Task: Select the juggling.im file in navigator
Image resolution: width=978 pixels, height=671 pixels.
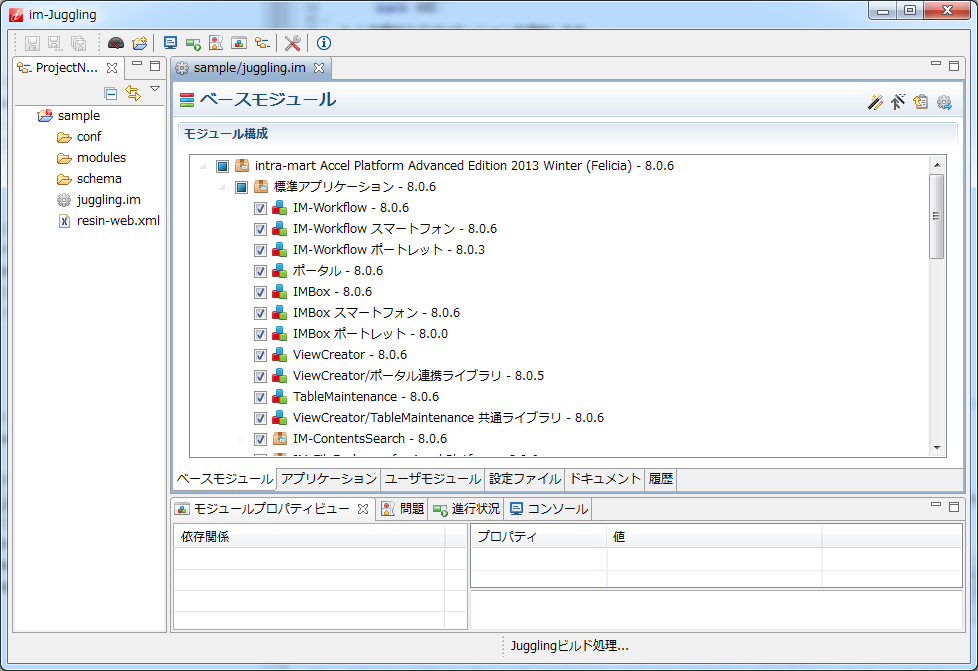Action: click(109, 200)
